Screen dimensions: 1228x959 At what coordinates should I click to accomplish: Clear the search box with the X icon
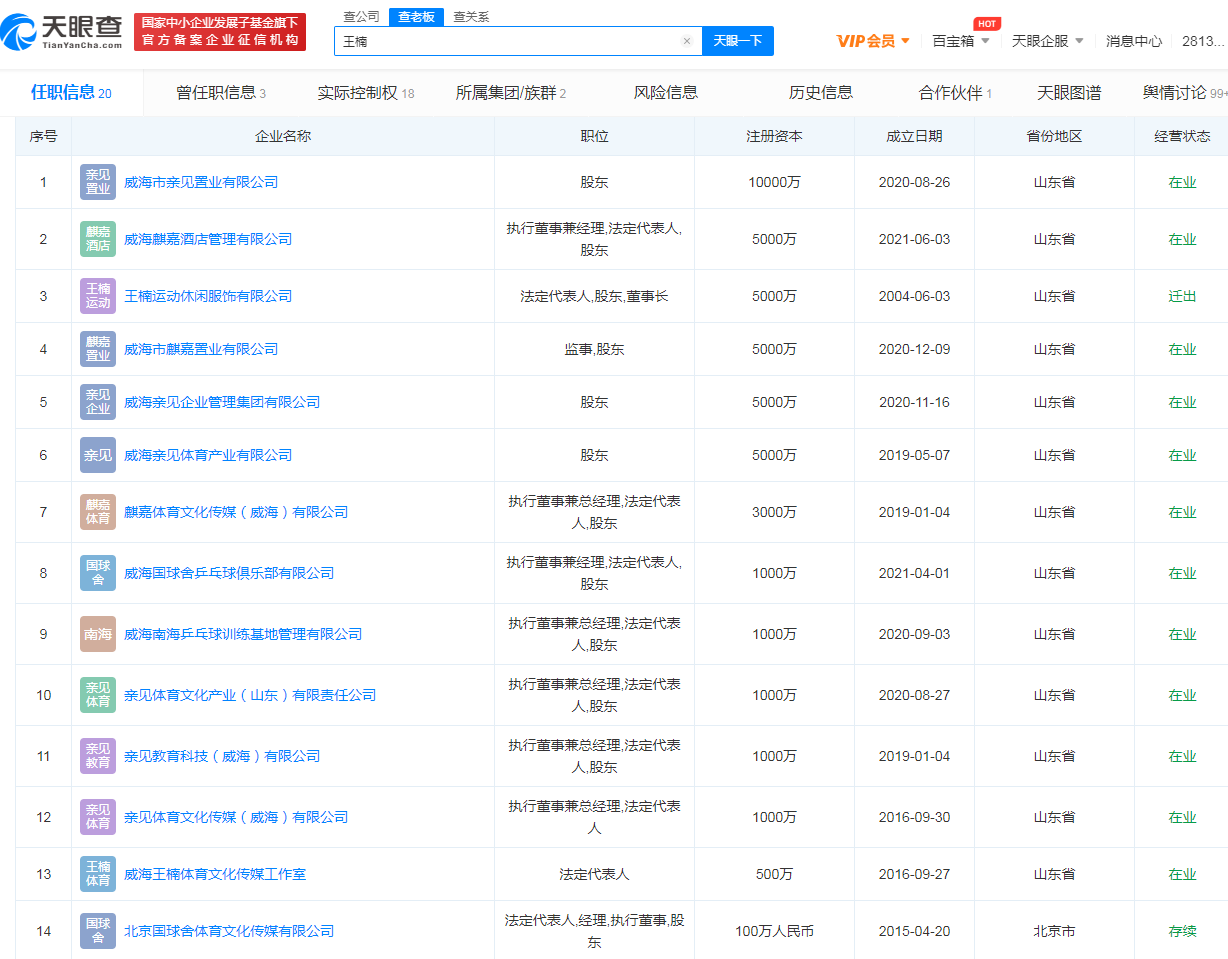tap(687, 41)
